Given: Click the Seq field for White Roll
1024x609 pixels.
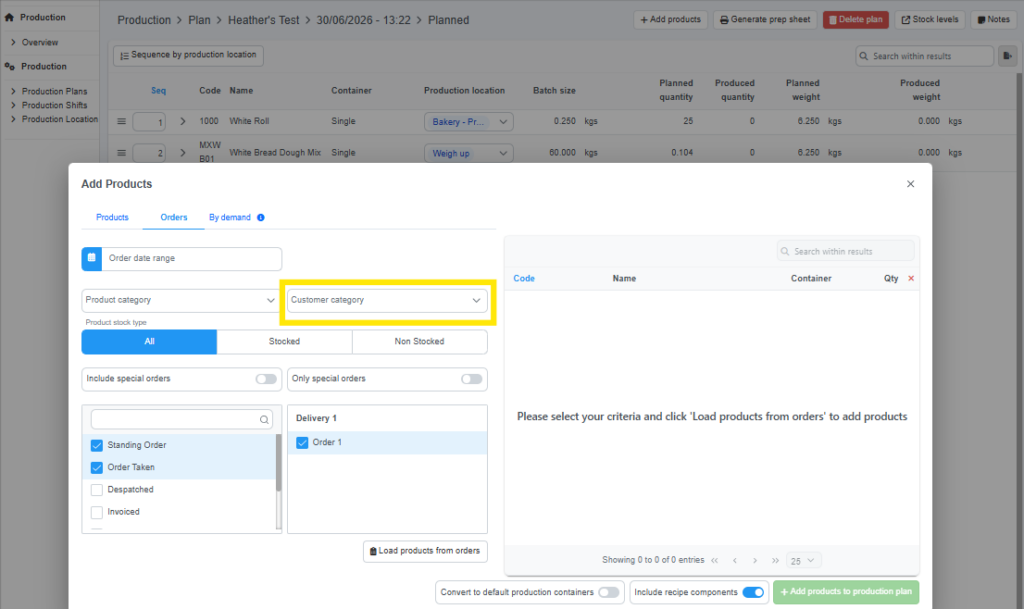Looking at the screenshot, I should pos(149,122).
